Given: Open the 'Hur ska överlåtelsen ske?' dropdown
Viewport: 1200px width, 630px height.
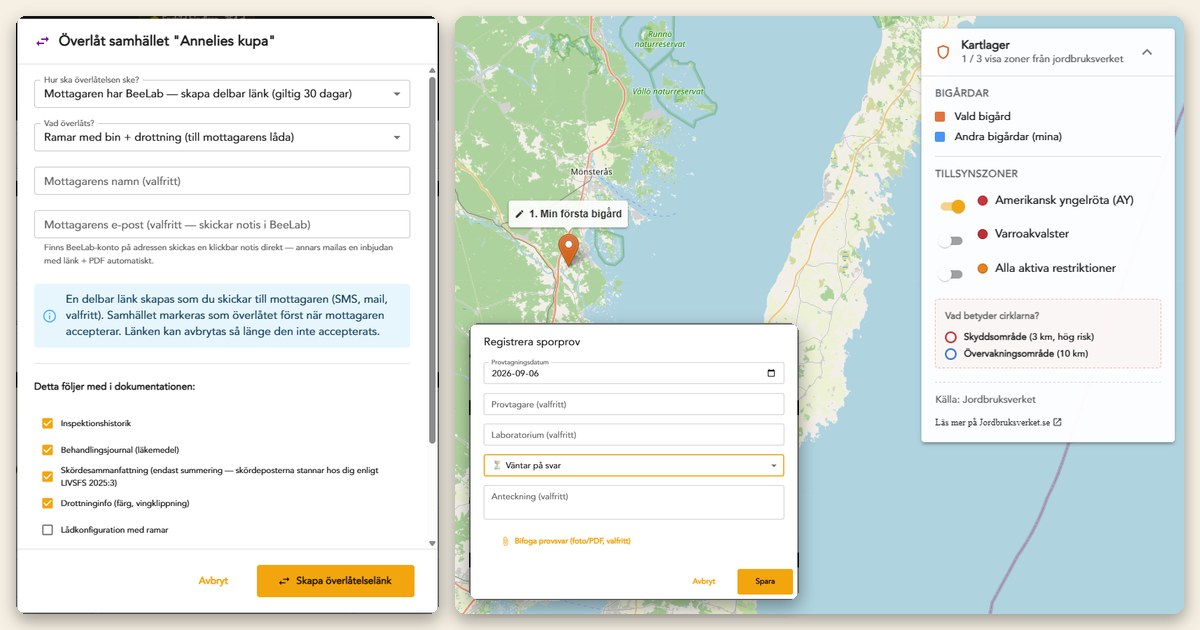Looking at the screenshot, I should 222,93.
